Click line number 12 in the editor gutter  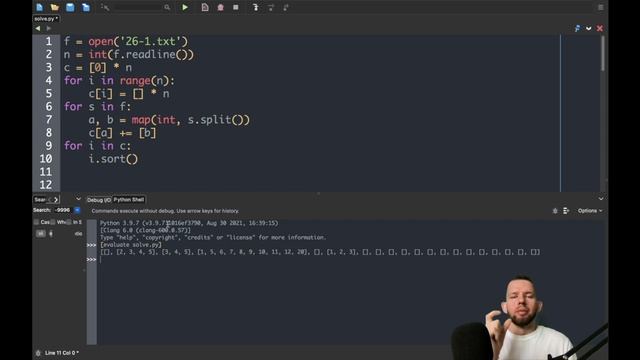(x=46, y=185)
